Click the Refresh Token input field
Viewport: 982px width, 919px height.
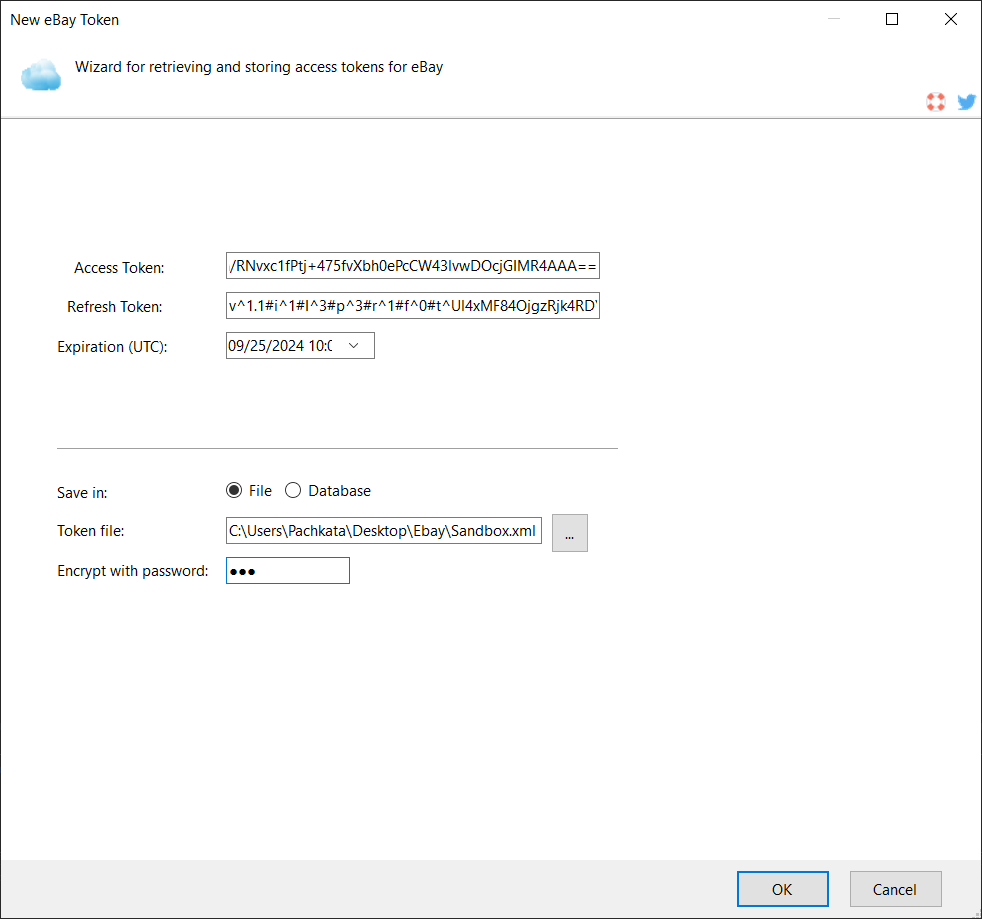coord(413,306)
